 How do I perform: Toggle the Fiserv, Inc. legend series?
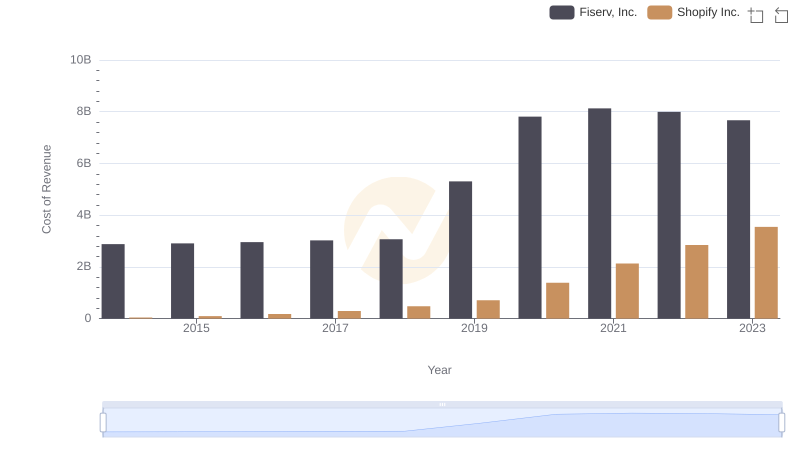point(593,12)
